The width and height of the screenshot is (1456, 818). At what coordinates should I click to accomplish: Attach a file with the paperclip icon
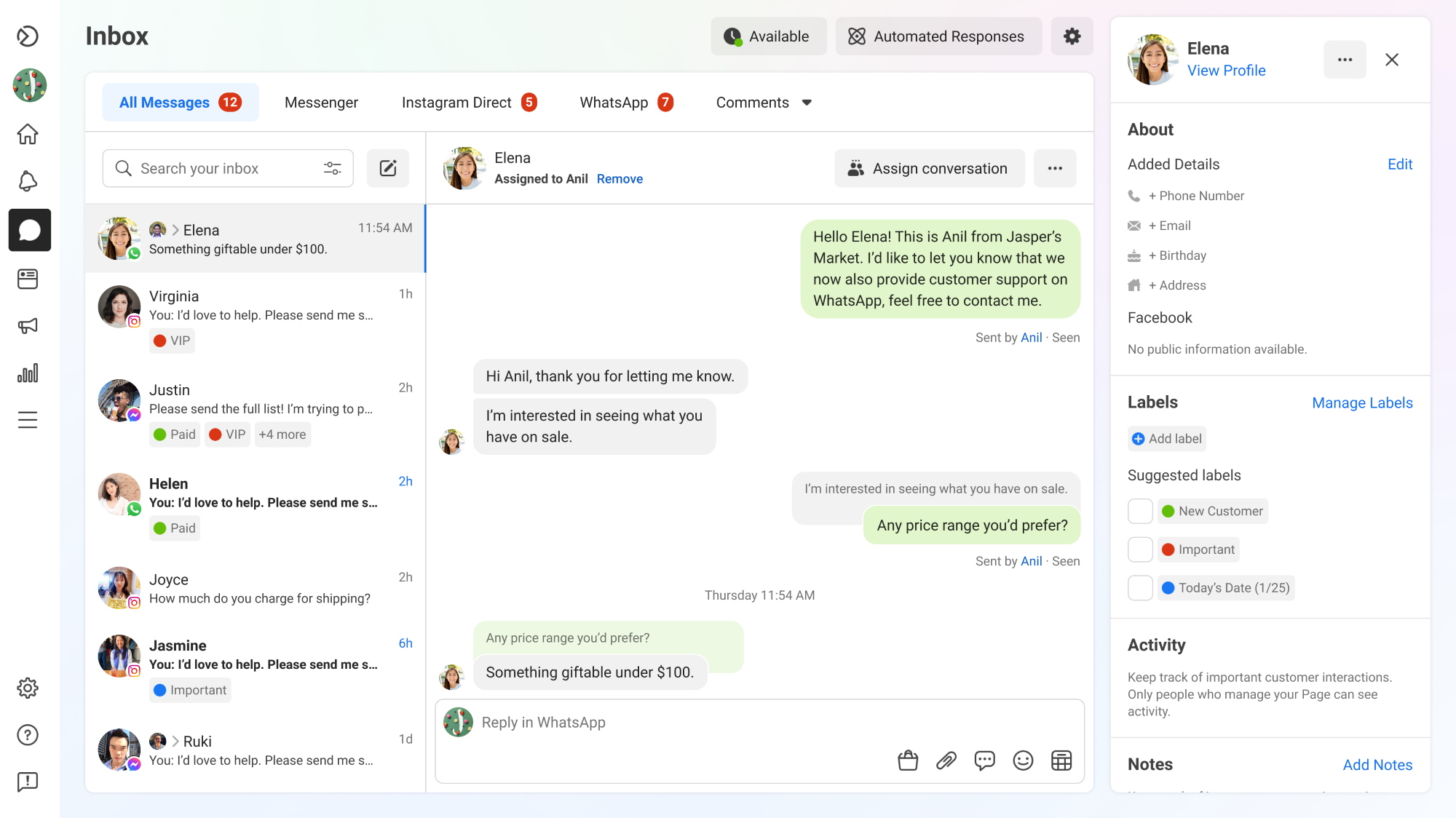click(946, 761)
